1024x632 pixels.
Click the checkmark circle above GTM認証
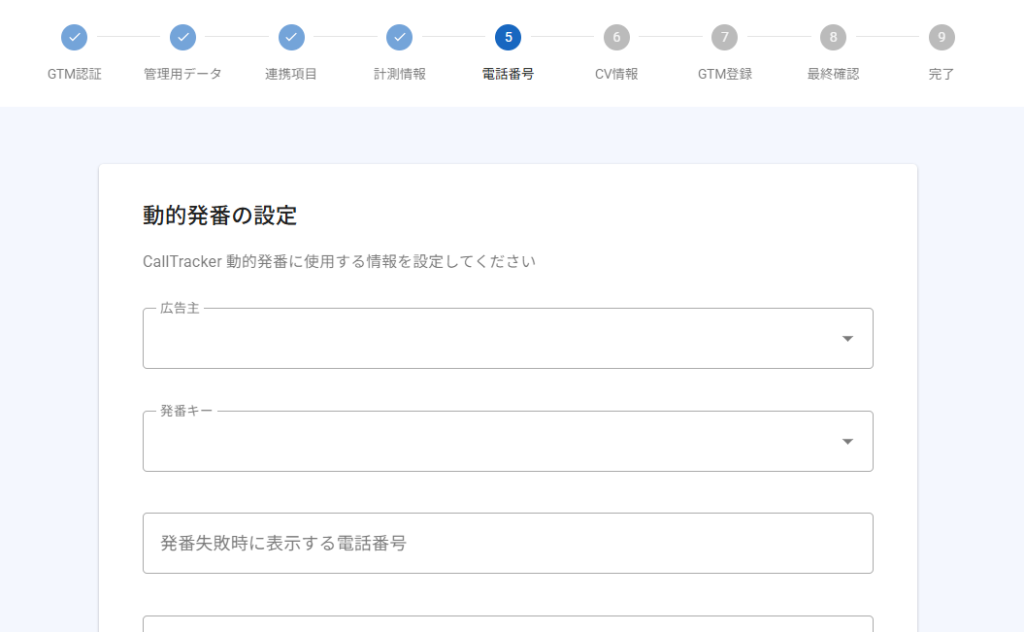(74, 38)
